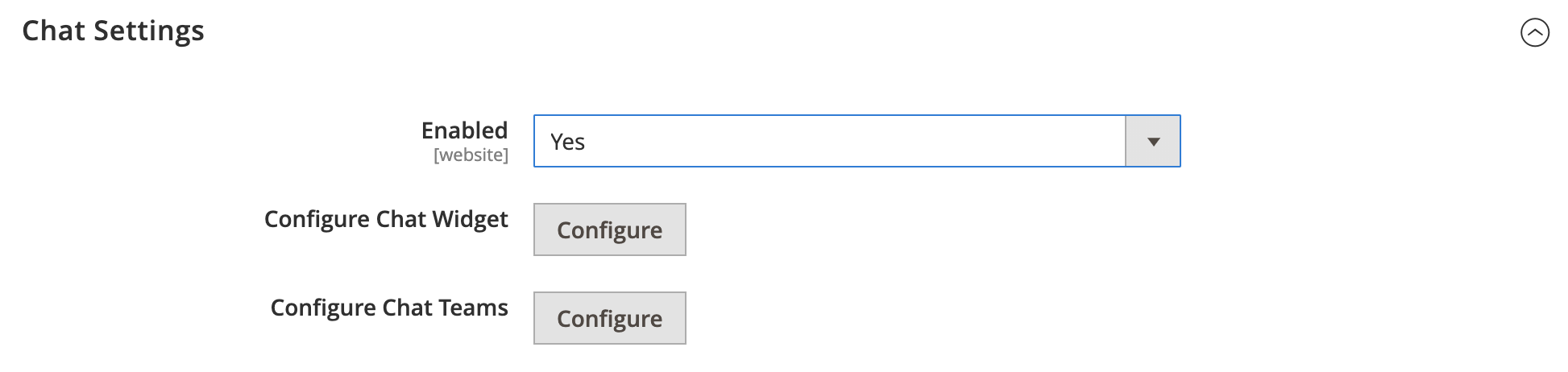The image size is (1568, 372).
Task: Click the Configure Chat Teams label
Action: [x=389, y=308]
